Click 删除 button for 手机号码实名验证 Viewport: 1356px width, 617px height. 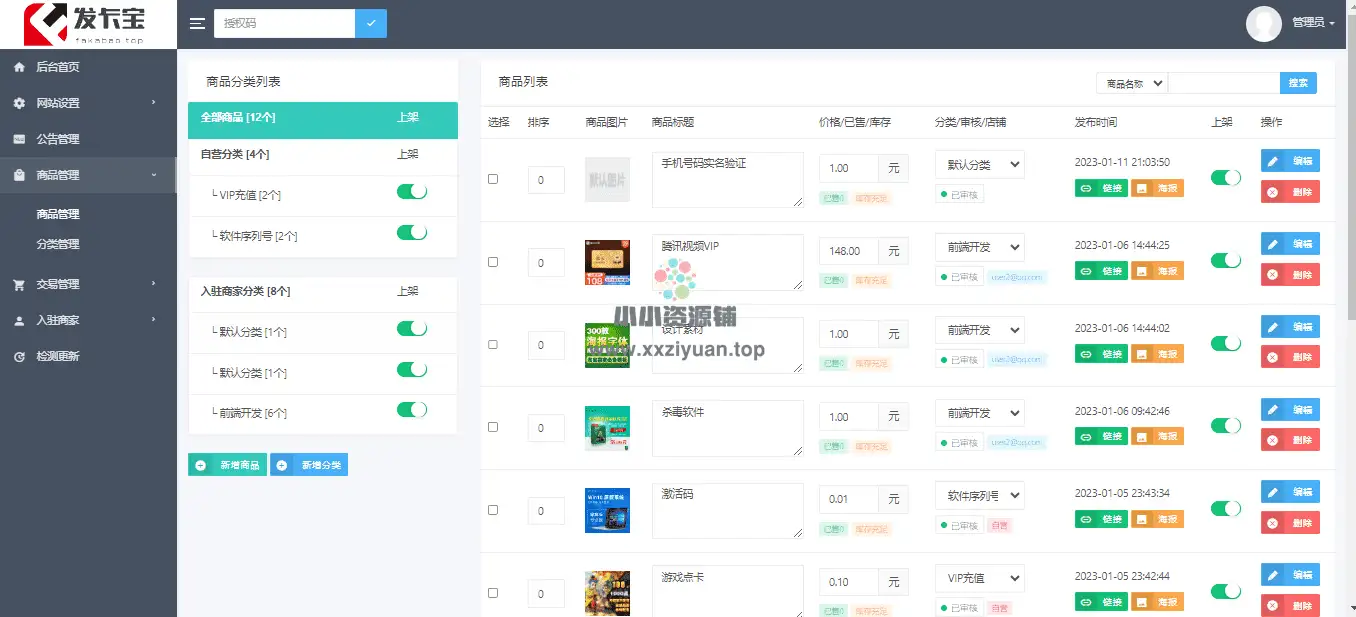(x=1290, y=191)
